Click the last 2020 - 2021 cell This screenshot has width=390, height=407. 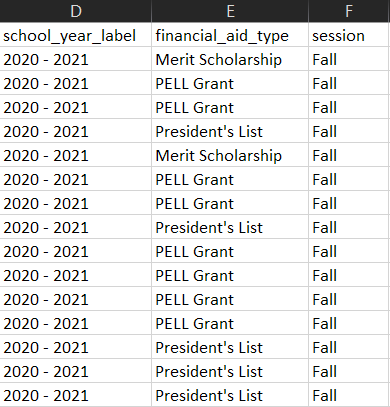[76, 395]
